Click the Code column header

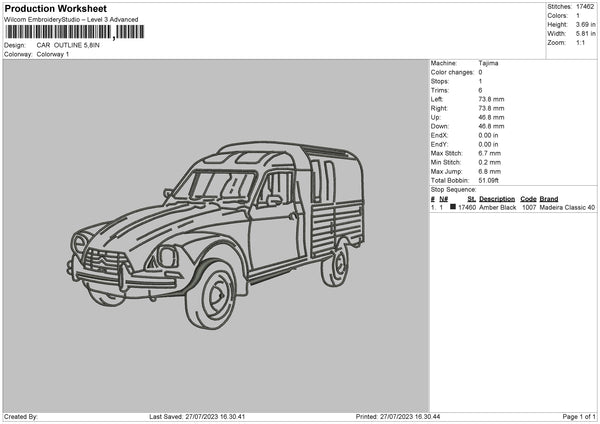(528, 199)
